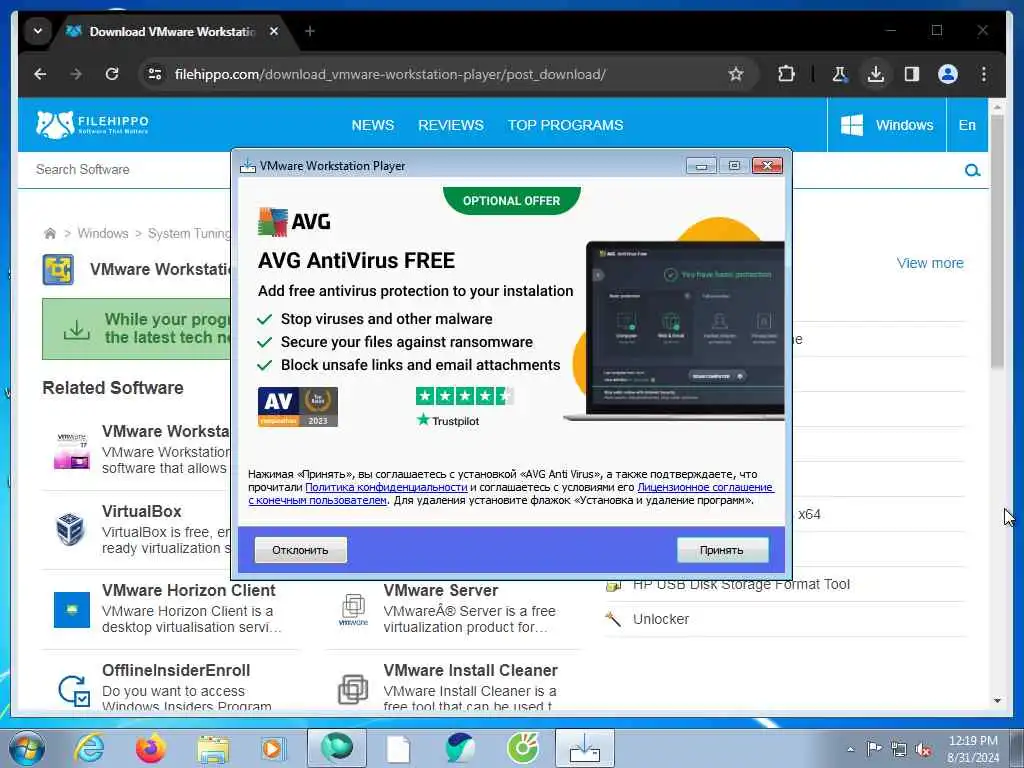Open the Windows Start button
This screenshot has height=768, width=1024.
(26, 748)
